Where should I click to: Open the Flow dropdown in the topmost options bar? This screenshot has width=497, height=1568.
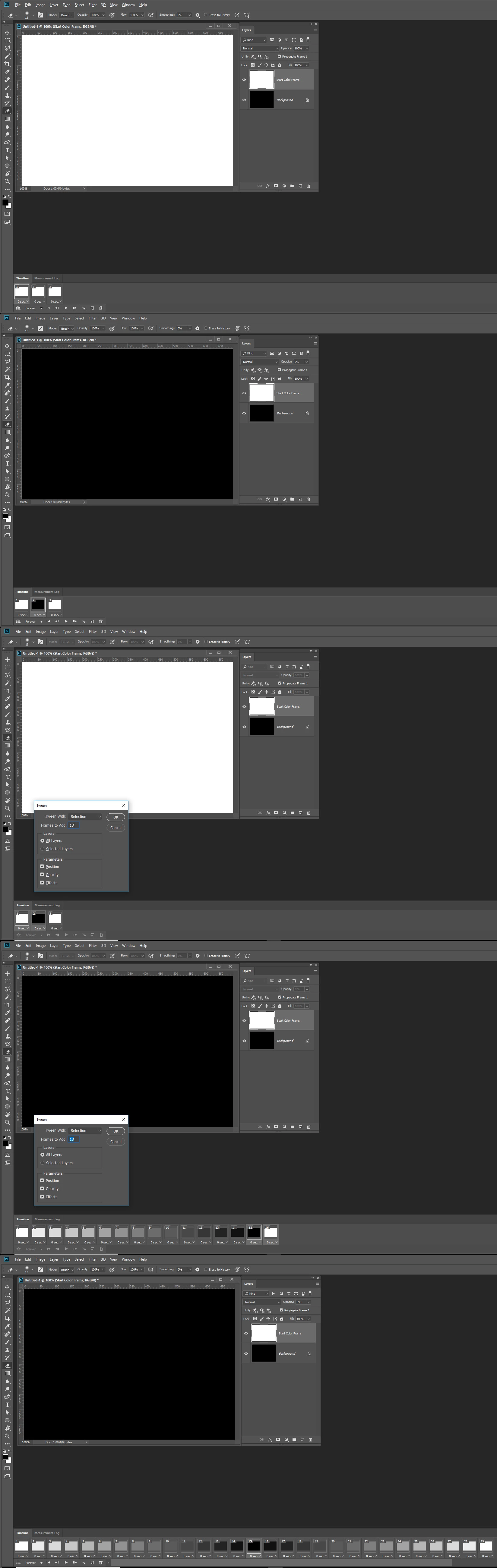(x=143, y=14)
